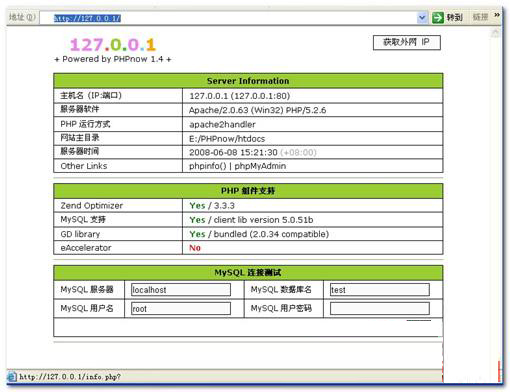Expand the toolbar overflow chevron
The image size is (510, 392).
[497, 15]
